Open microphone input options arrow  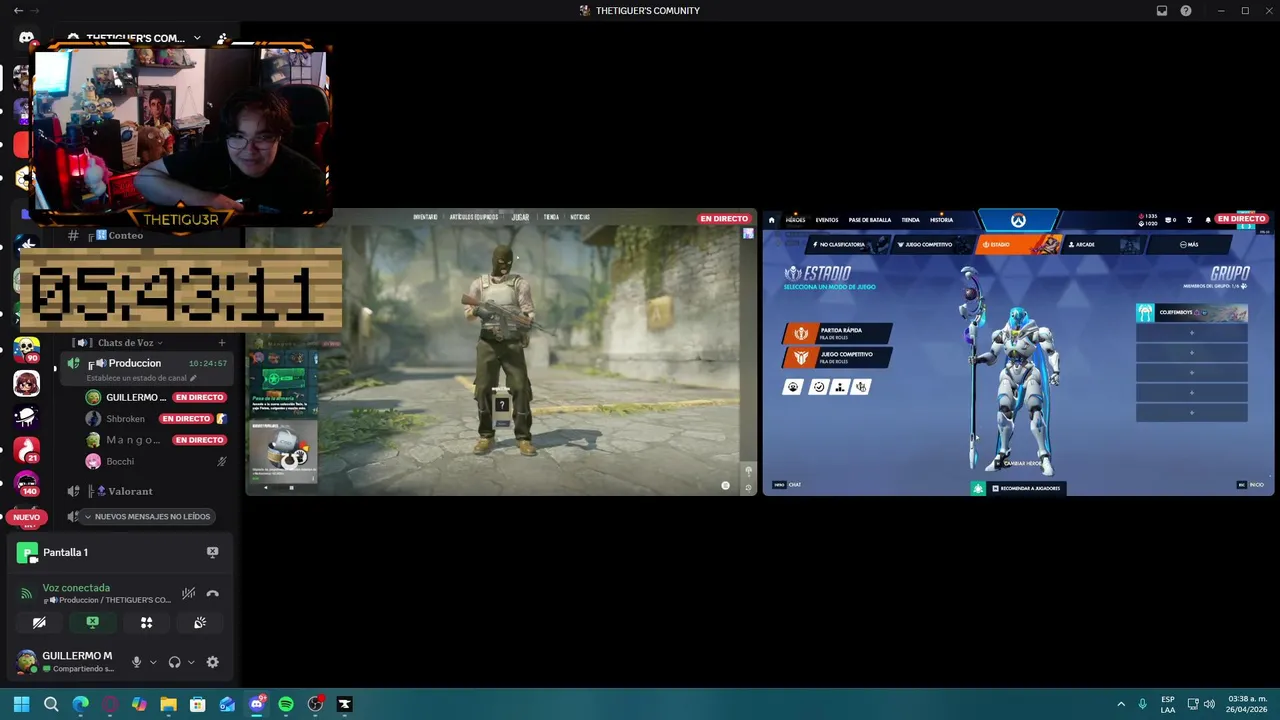click(153, 662)
